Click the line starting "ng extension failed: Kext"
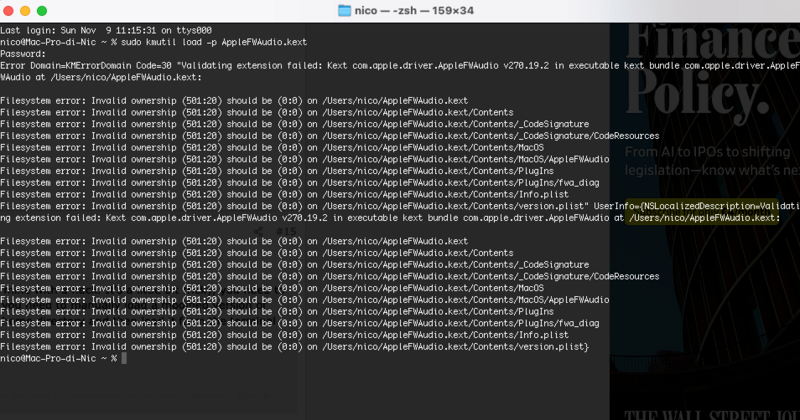This screenshot has height=420, width=800. click(390, 218)
